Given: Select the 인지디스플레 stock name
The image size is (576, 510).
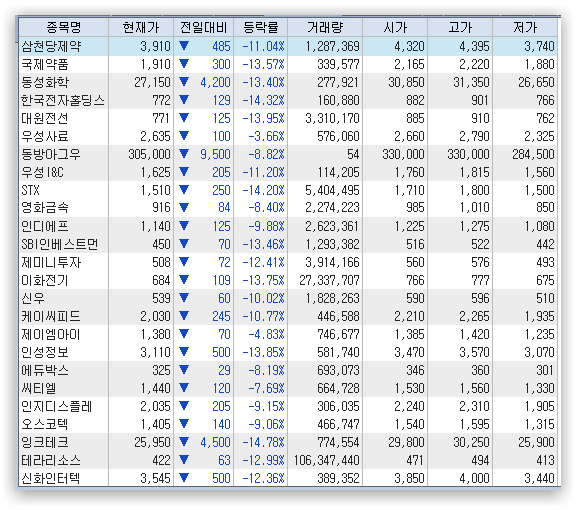Looking at the screenshot, I should (57, 406).
